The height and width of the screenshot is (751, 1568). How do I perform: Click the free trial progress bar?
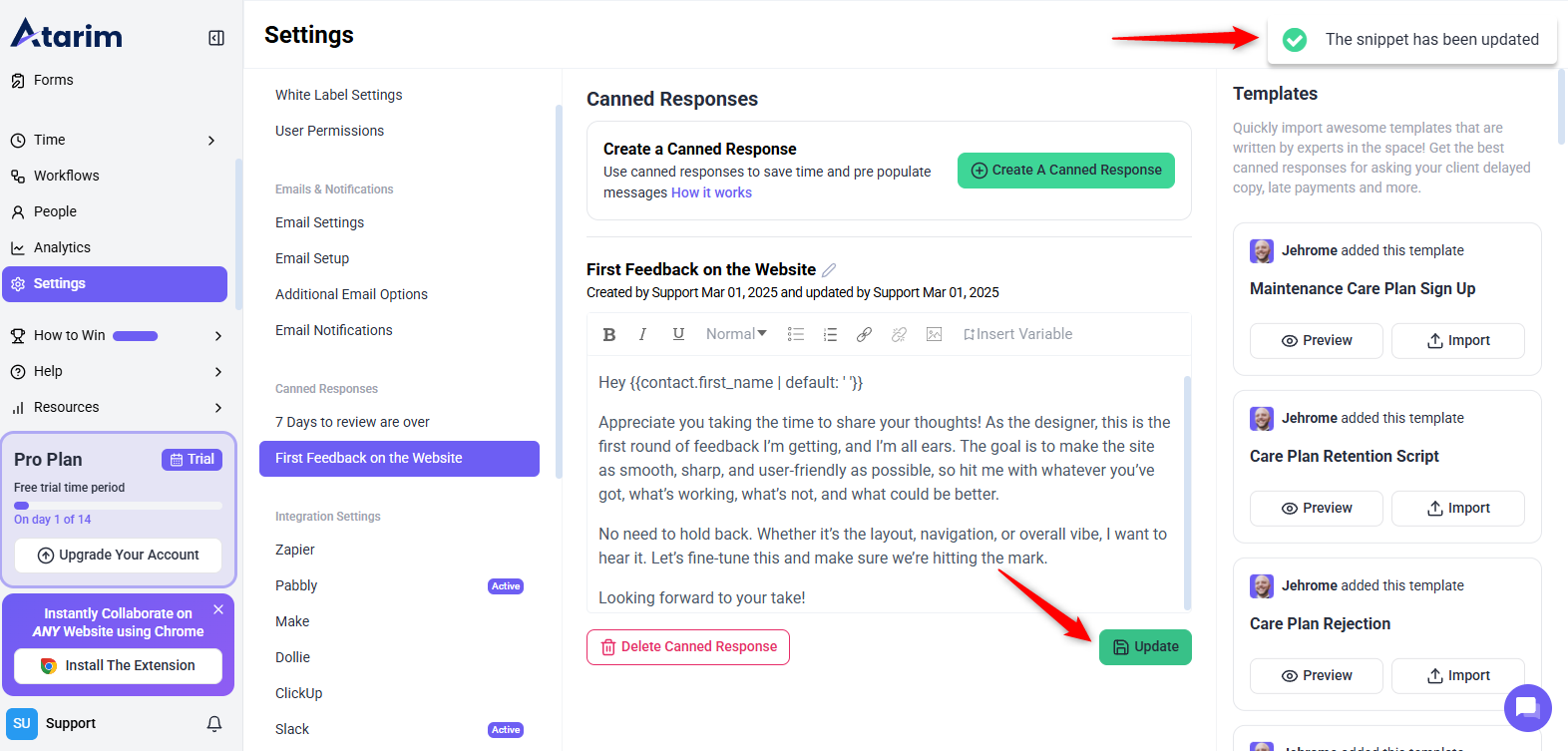tap(118, 506)
